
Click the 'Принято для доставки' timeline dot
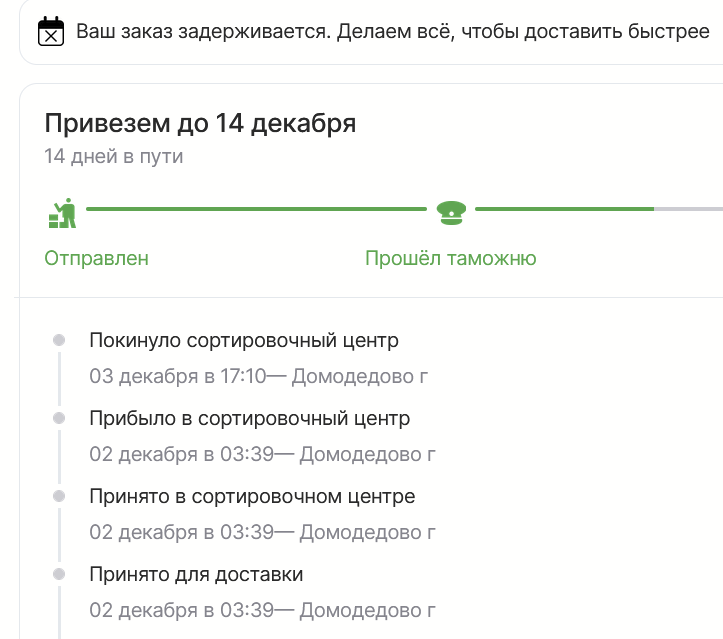(x=59, y=574)
